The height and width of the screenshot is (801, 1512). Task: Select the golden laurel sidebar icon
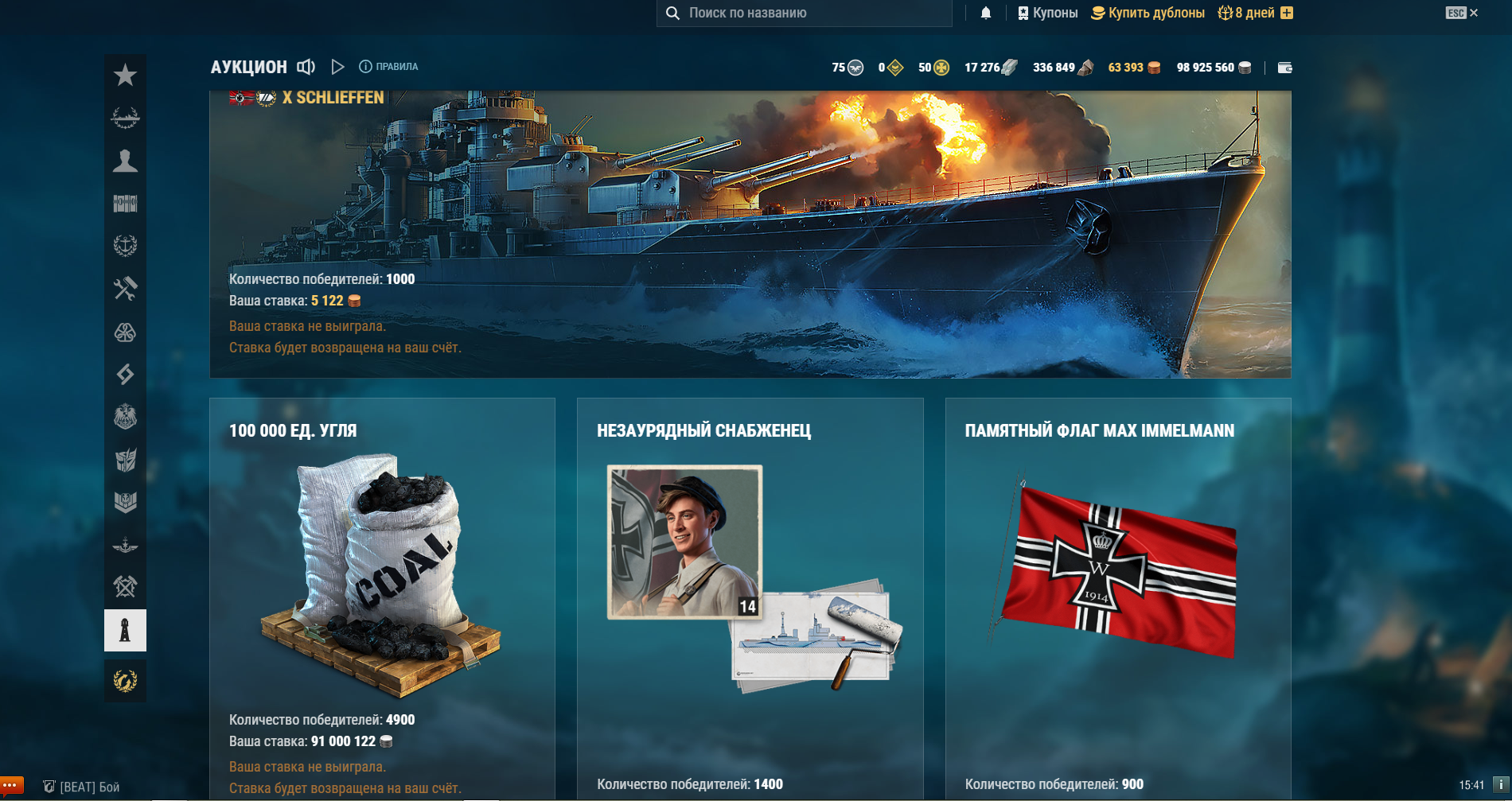click(x=125, y=680)
